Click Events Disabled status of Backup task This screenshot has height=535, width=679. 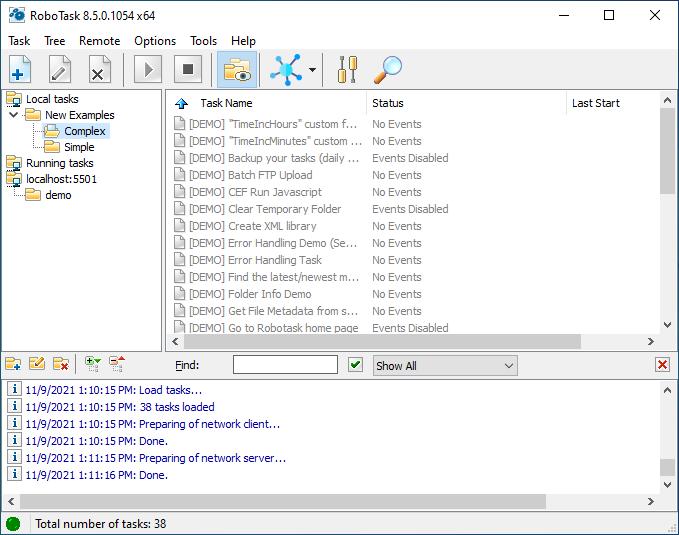(x=410, y=158)
